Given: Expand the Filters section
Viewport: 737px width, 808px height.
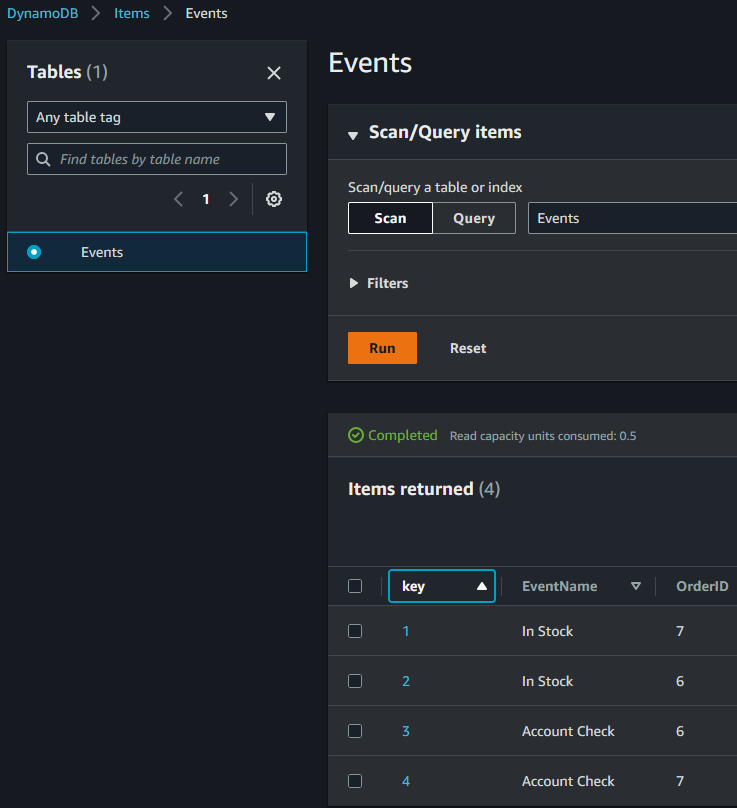Looking at the screenshot, I should 378,283.
